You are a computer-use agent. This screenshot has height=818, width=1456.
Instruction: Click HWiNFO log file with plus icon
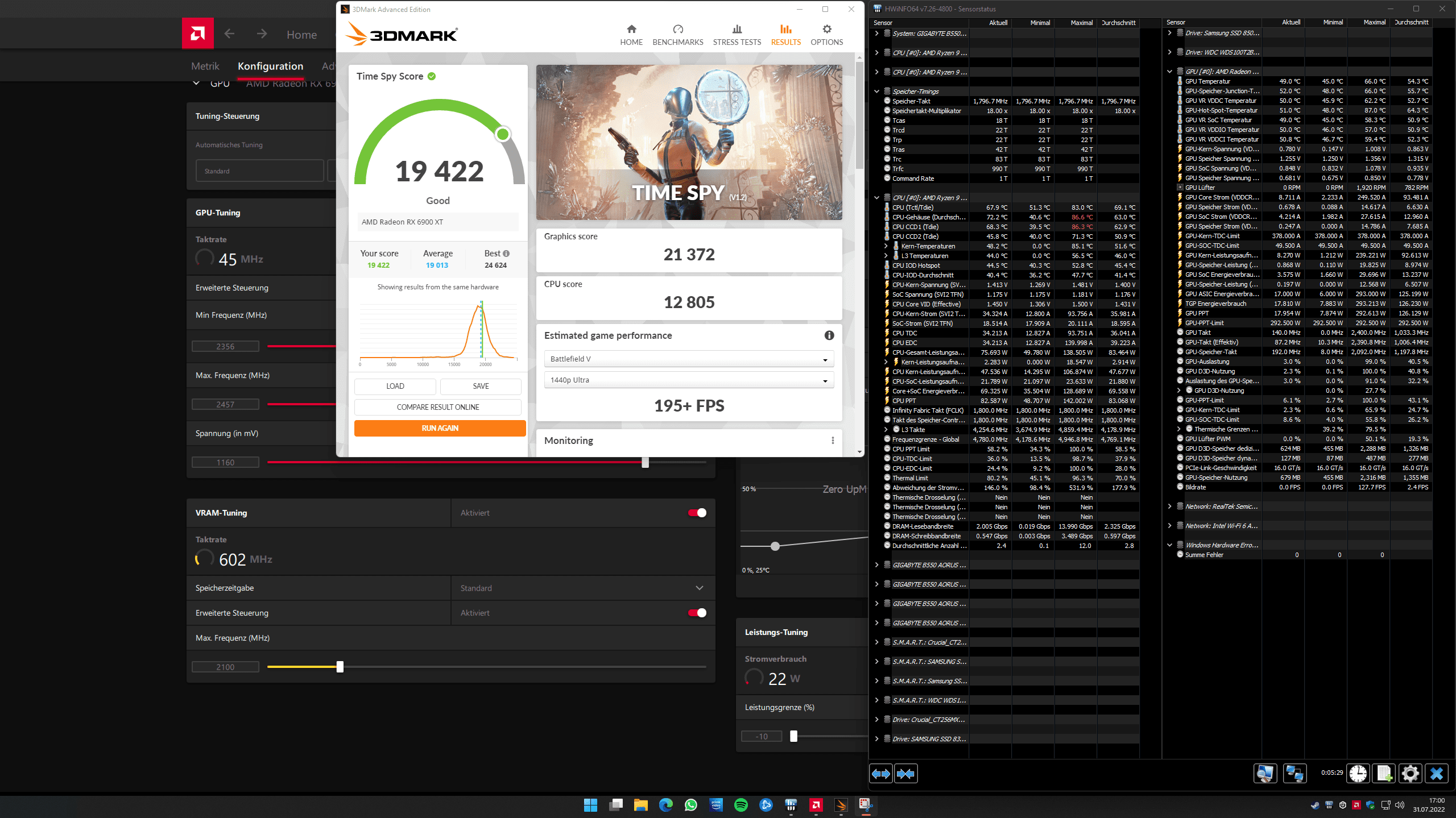1384,773
